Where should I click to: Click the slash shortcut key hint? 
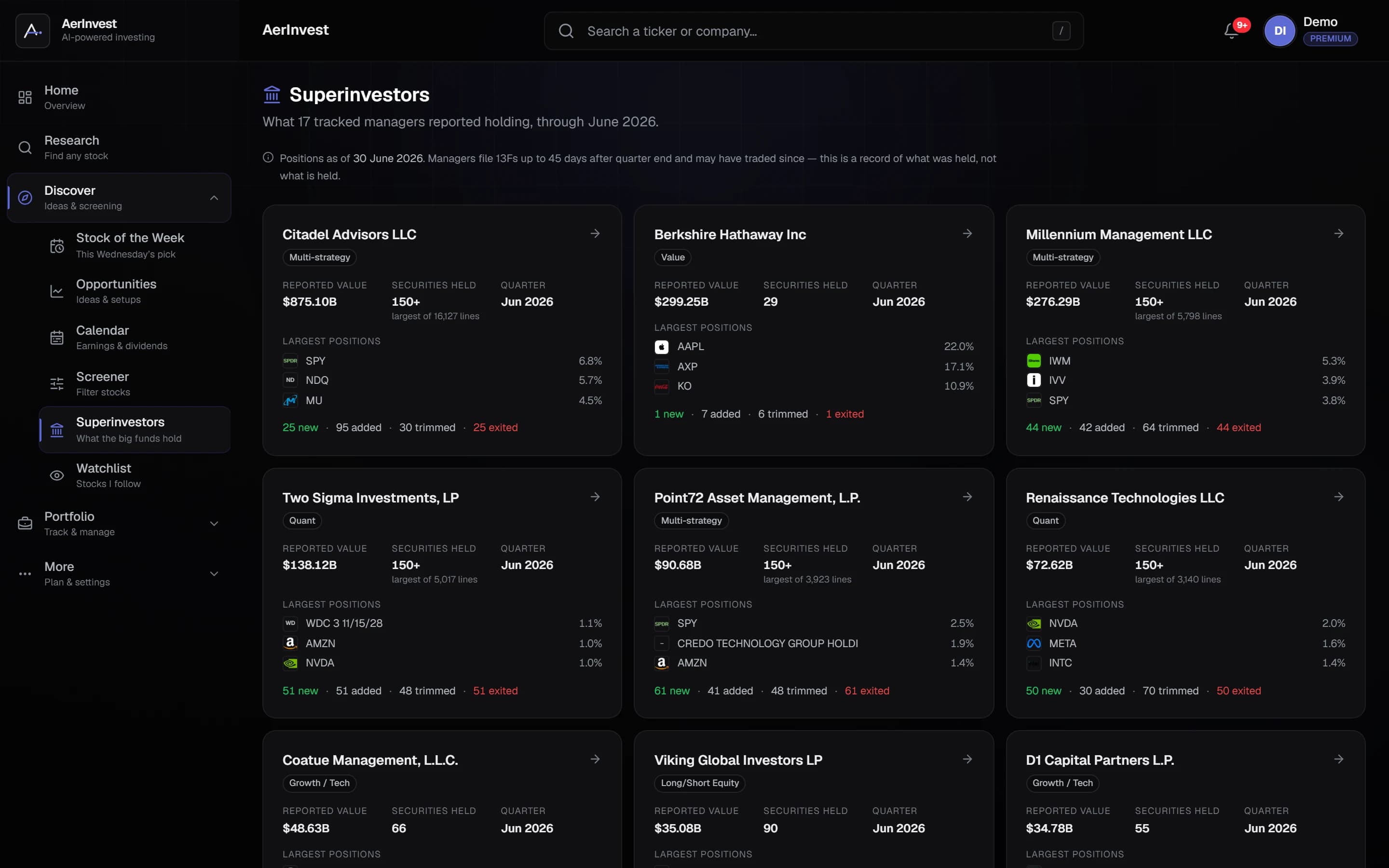[x=1061, y=31]
